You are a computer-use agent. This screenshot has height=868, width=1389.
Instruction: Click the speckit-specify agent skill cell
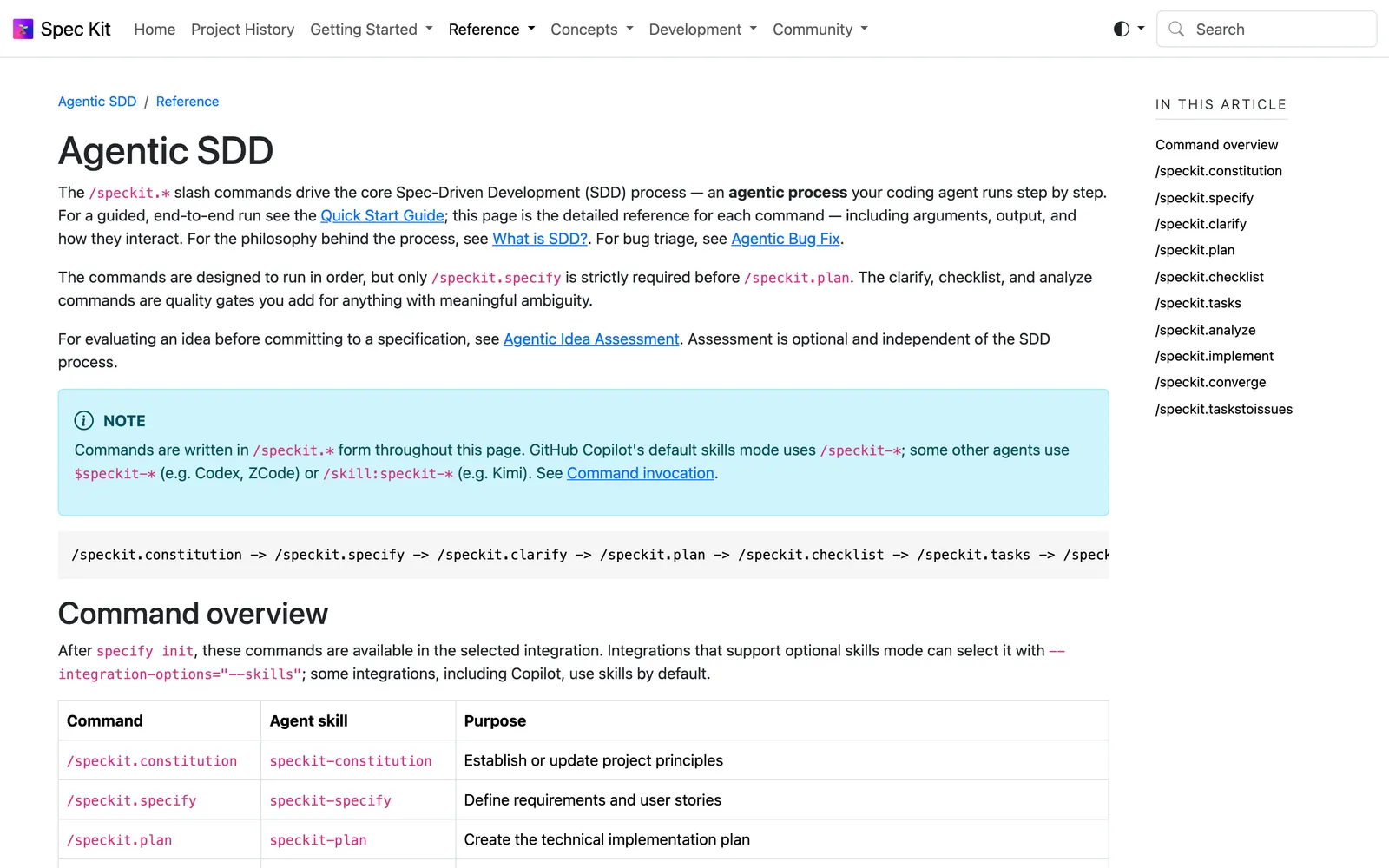358,800
